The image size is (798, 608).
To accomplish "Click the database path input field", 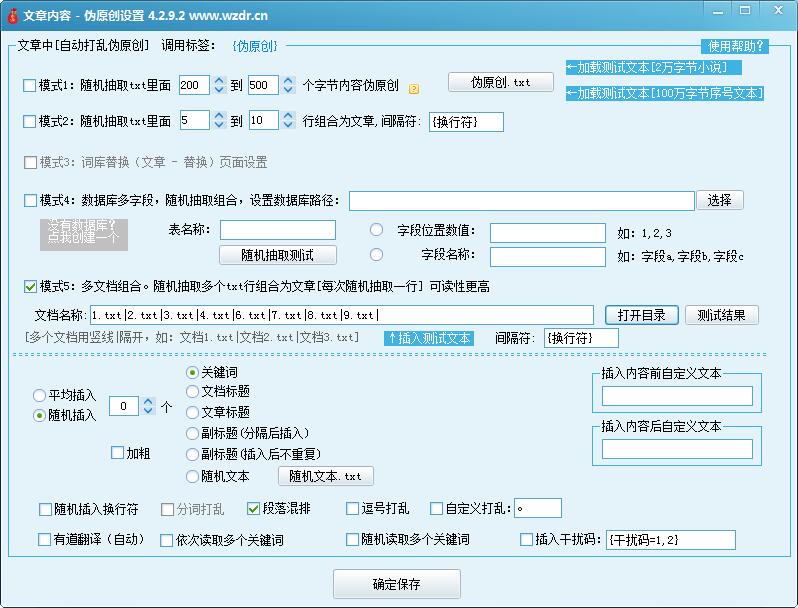I will [520, 201].
